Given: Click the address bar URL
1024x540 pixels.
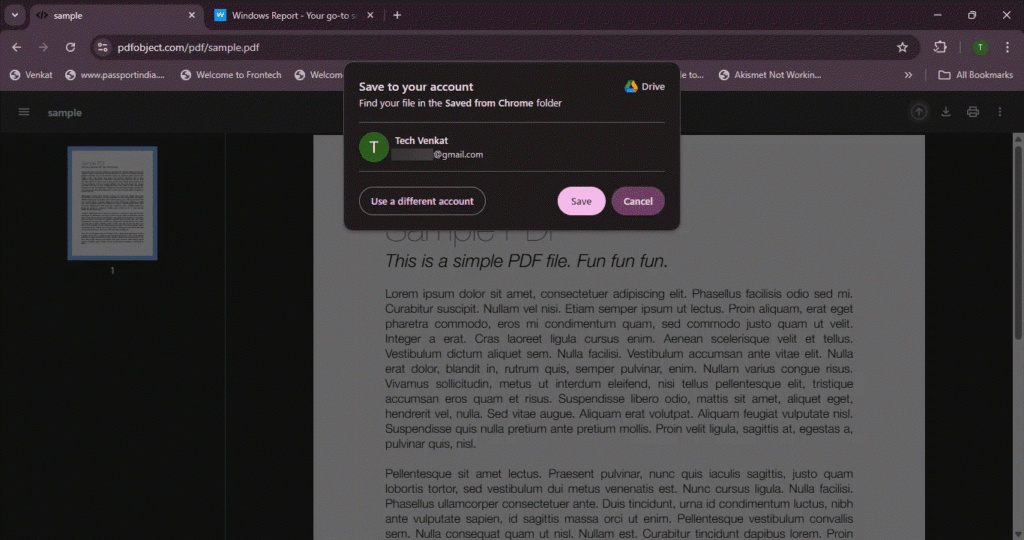Looking at the screenshot, I should tap(188, 47).
